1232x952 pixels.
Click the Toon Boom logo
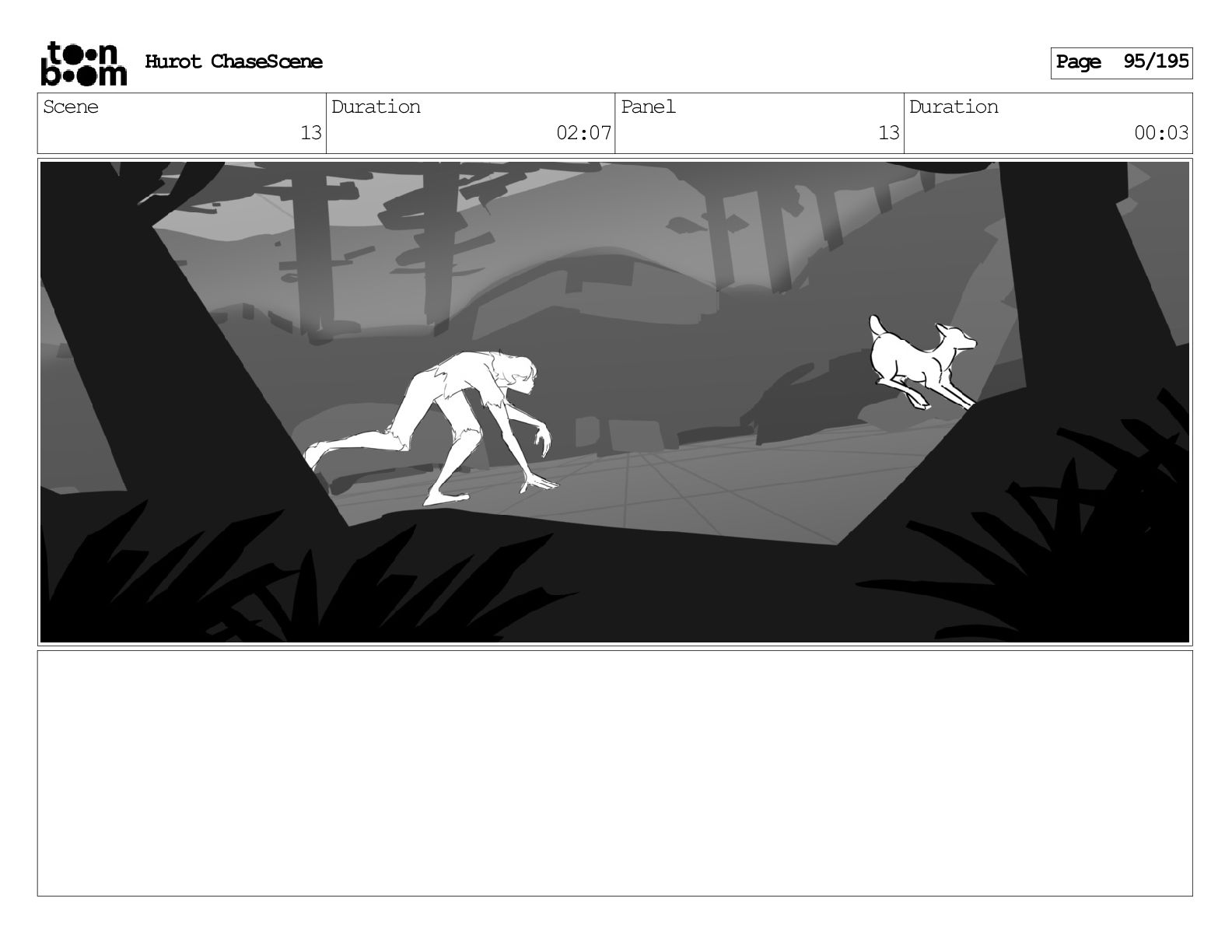click(83, 63)
